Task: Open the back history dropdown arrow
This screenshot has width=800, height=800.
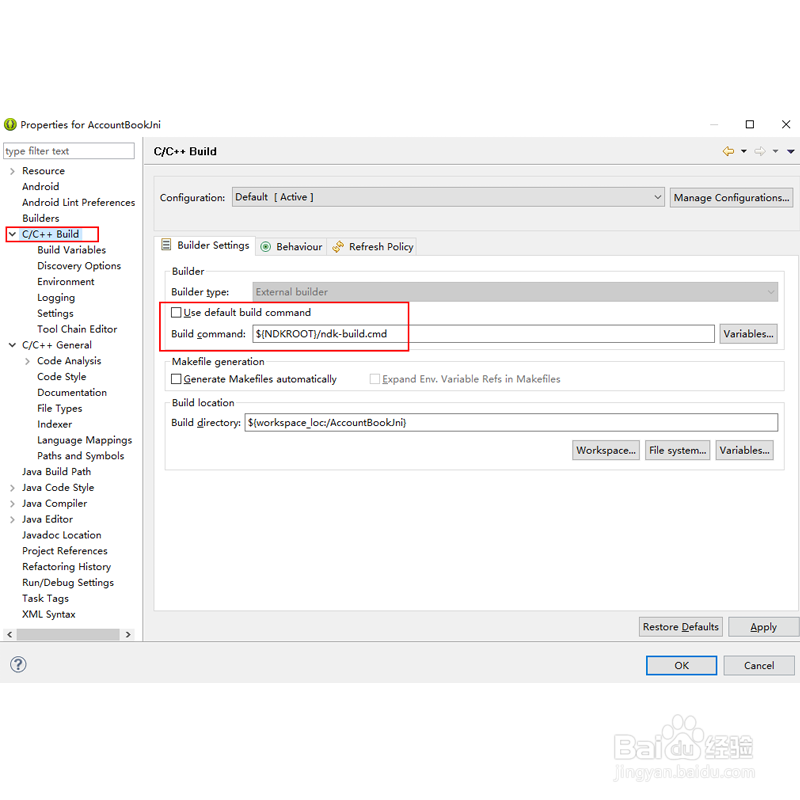Action: point(743,151)
